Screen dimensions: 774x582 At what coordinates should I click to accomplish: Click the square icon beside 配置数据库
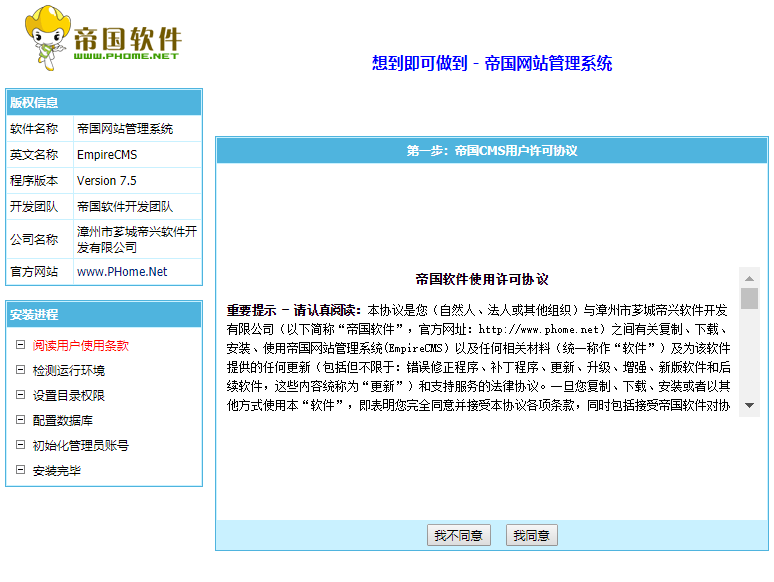point(20,420)
